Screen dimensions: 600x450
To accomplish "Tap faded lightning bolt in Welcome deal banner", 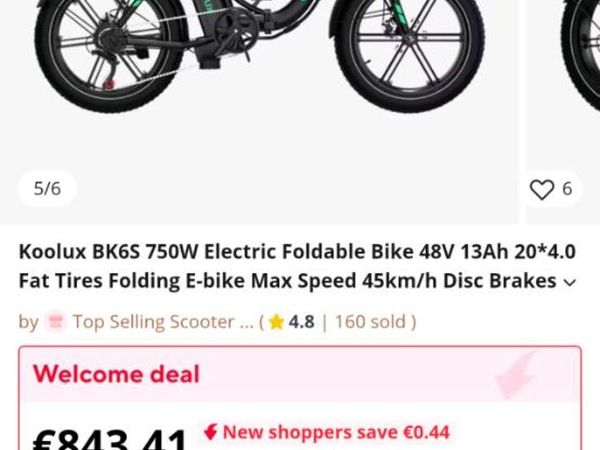I will pos(514,375).
